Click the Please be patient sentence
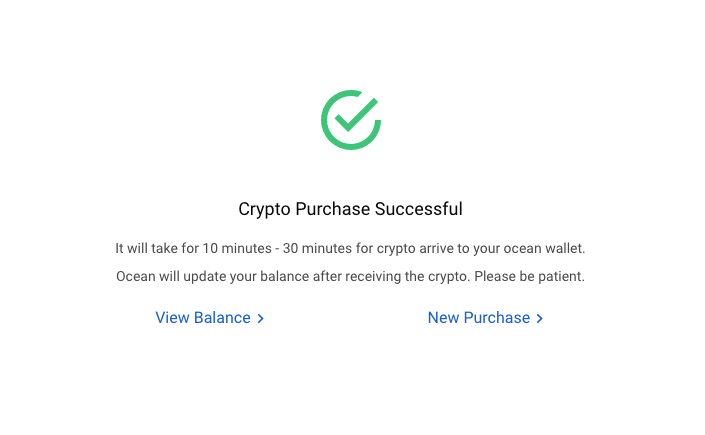705x435 pixels. (529, 276)
